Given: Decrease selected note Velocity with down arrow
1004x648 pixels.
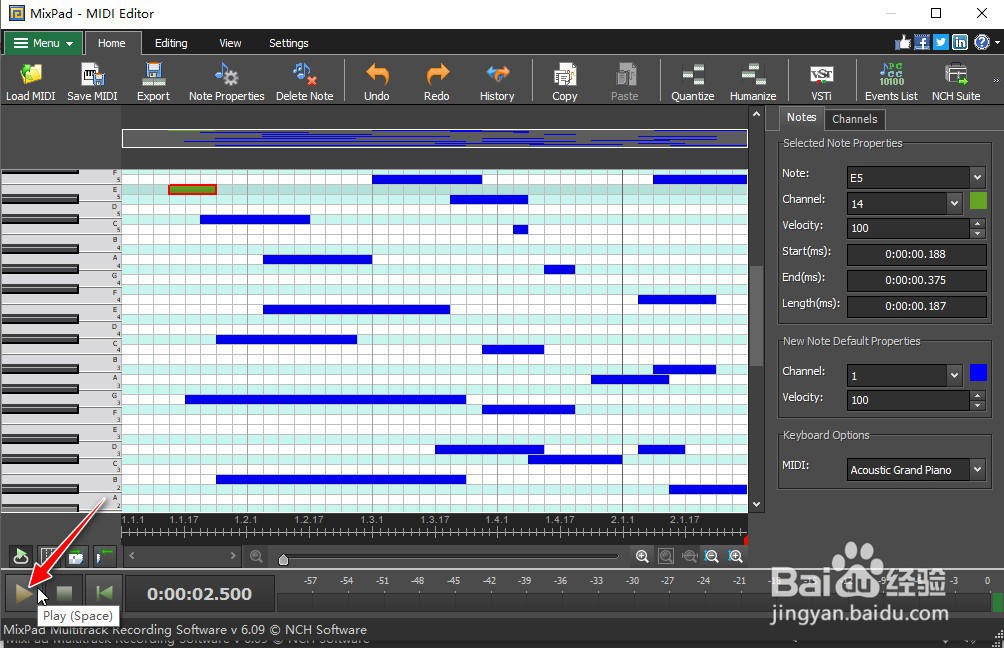Looking at the screenshot, I should point(977,234).
